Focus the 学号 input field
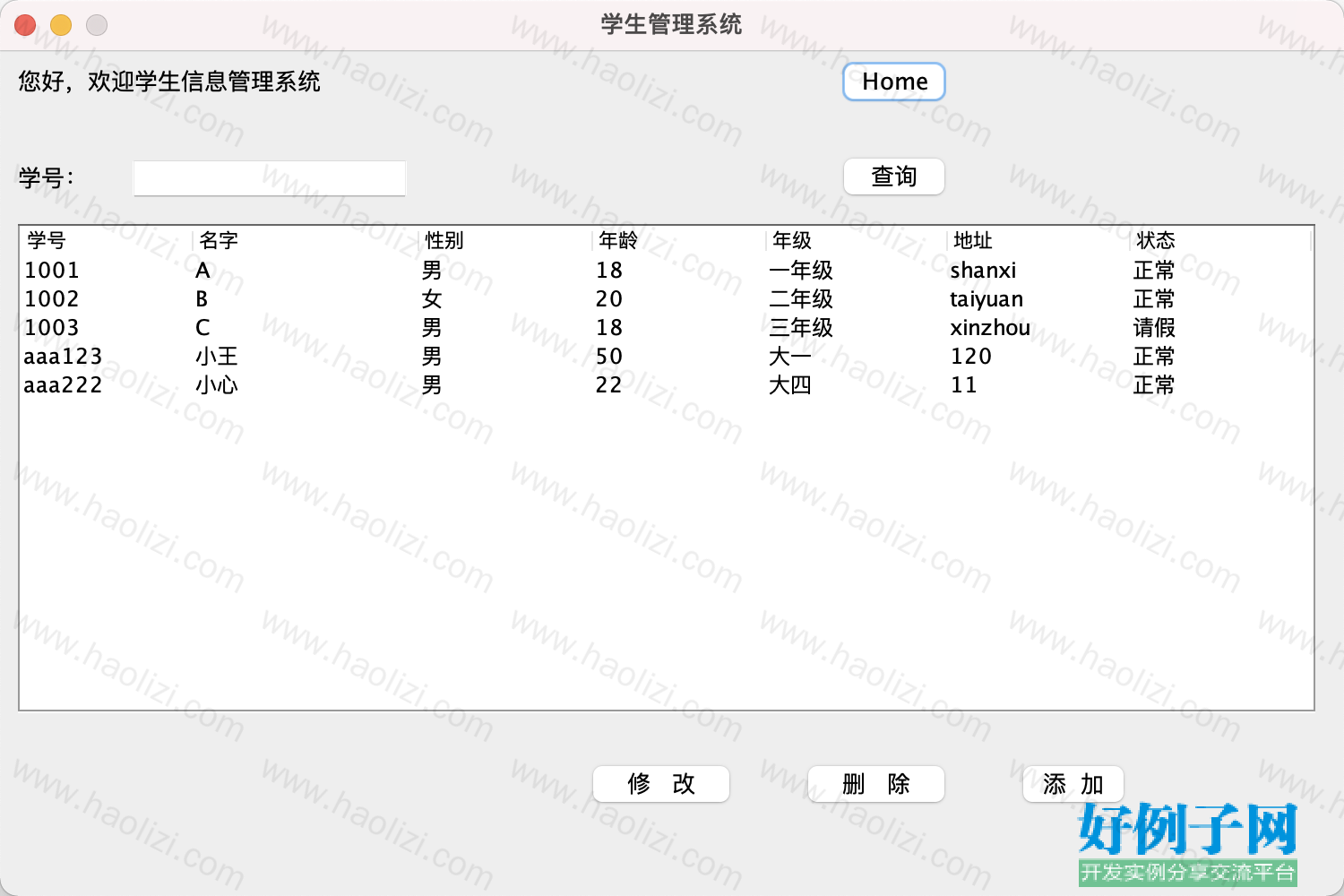 point(270,178)
